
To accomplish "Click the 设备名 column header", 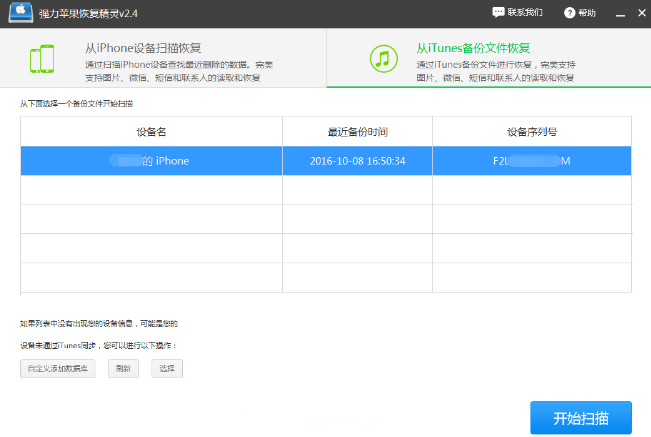I will pos(151,132).
